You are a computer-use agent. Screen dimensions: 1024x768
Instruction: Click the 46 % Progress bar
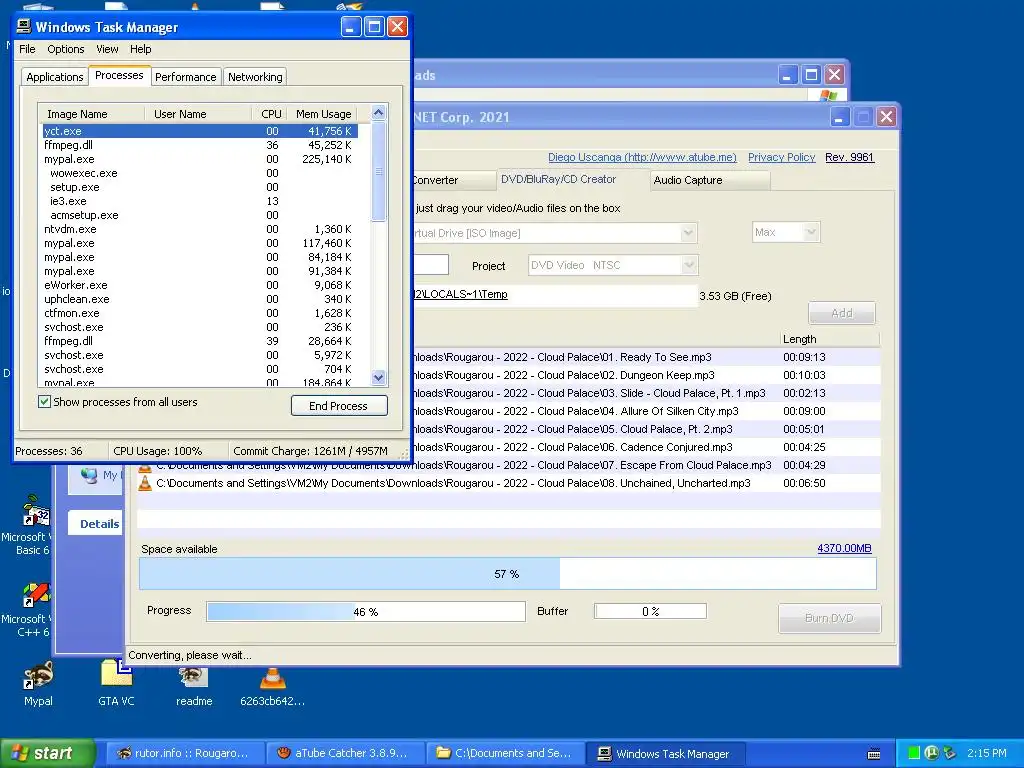[x=366, y=612]
